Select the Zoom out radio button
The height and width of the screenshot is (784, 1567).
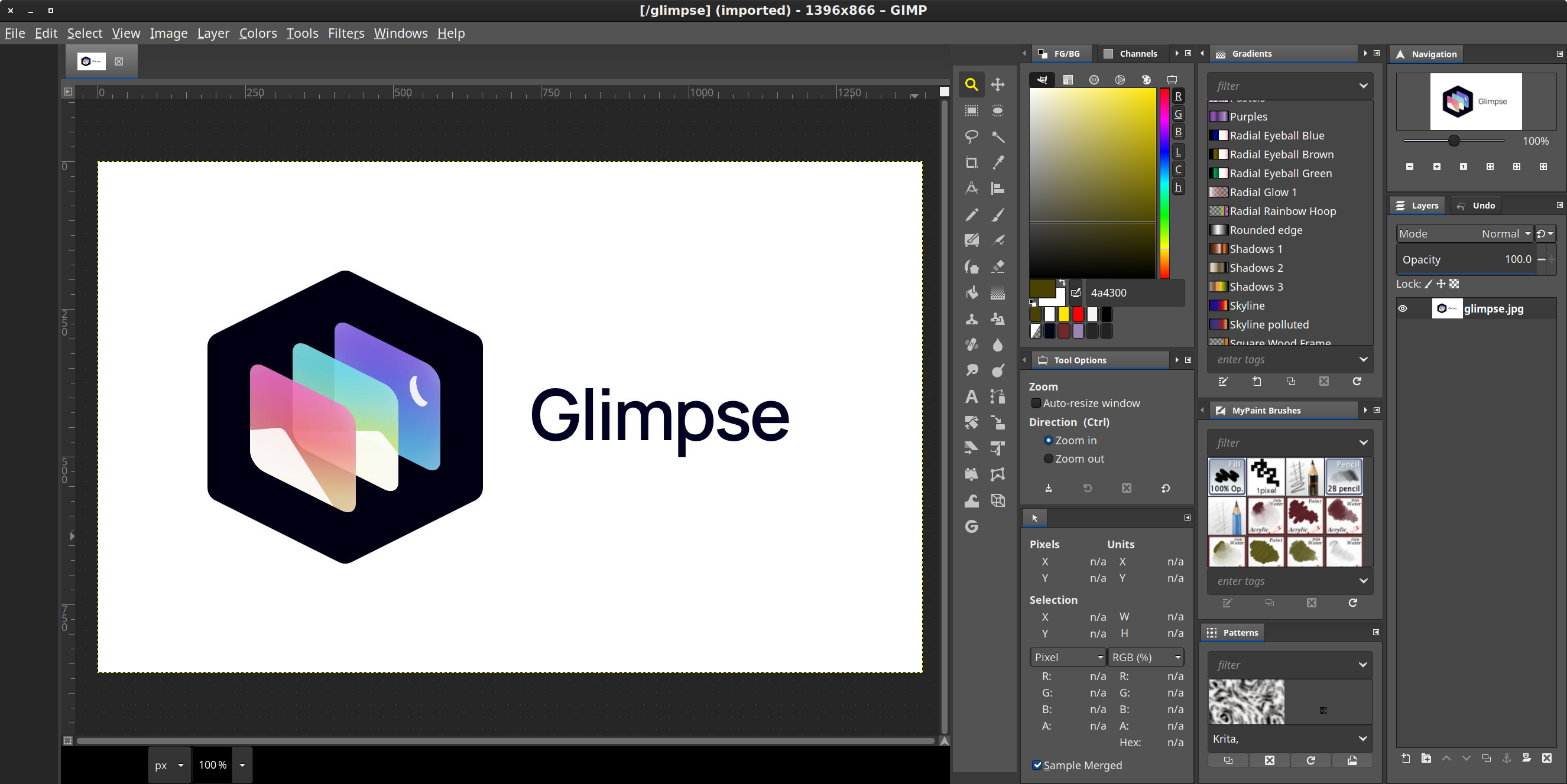[x=1048, y=458]
